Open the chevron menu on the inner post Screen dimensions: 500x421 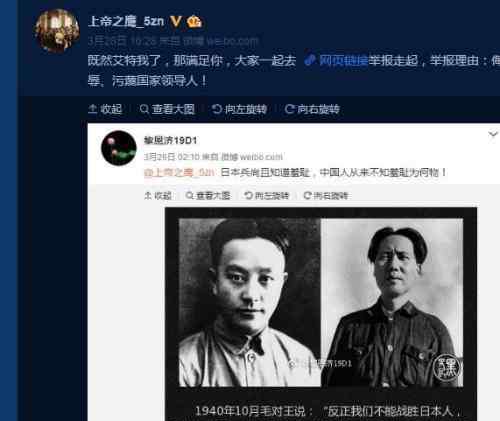tap(493, 134)
